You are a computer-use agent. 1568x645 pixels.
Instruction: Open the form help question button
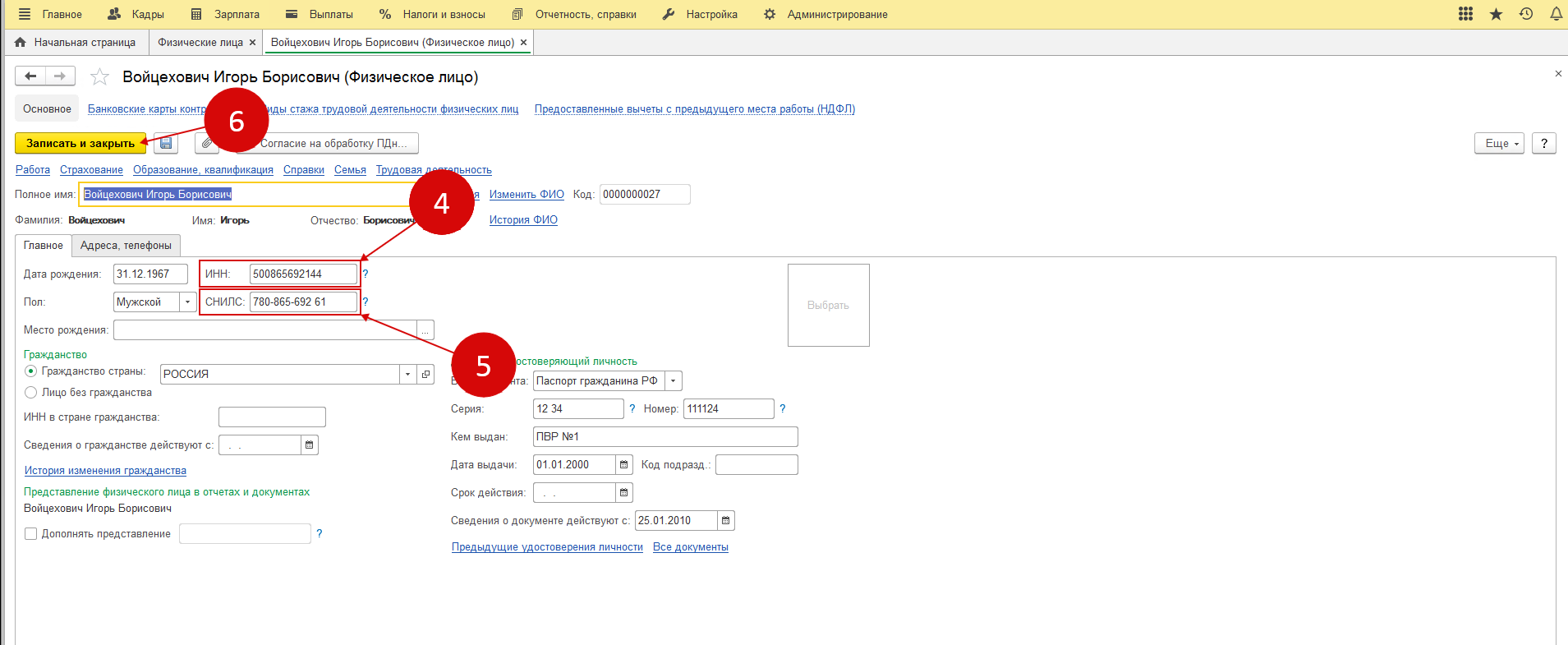click(x=1544, y=143)
